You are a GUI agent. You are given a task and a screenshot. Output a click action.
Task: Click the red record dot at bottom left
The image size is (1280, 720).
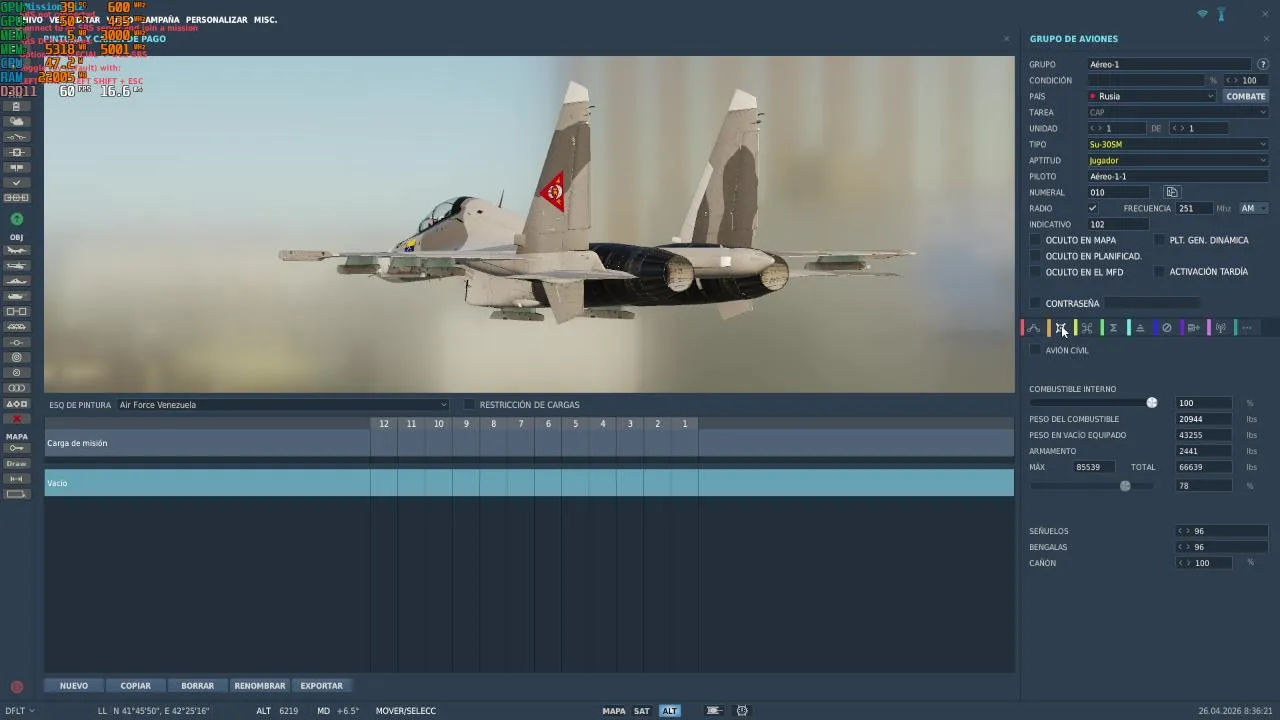click(x=17, y=687)
